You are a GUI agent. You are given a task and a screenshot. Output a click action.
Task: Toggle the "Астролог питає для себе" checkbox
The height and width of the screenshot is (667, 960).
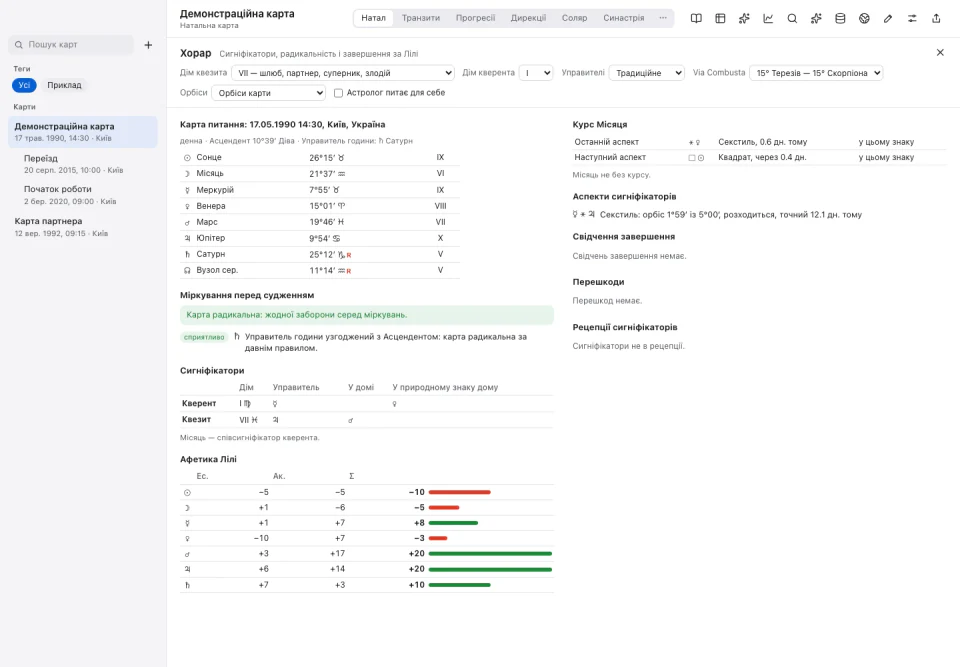pos(339,93)
